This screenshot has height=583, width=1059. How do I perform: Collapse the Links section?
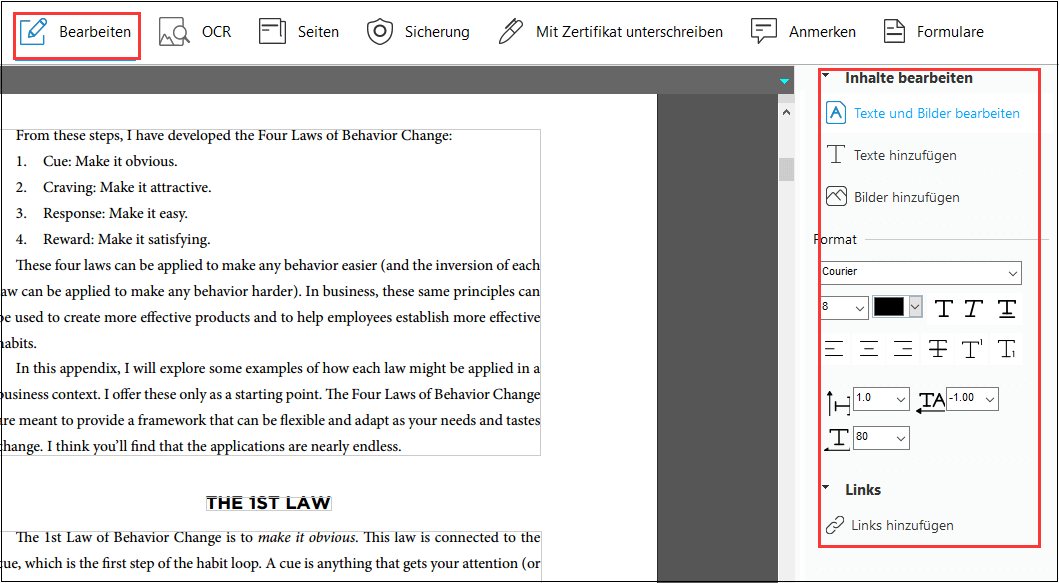pos(826,487)
